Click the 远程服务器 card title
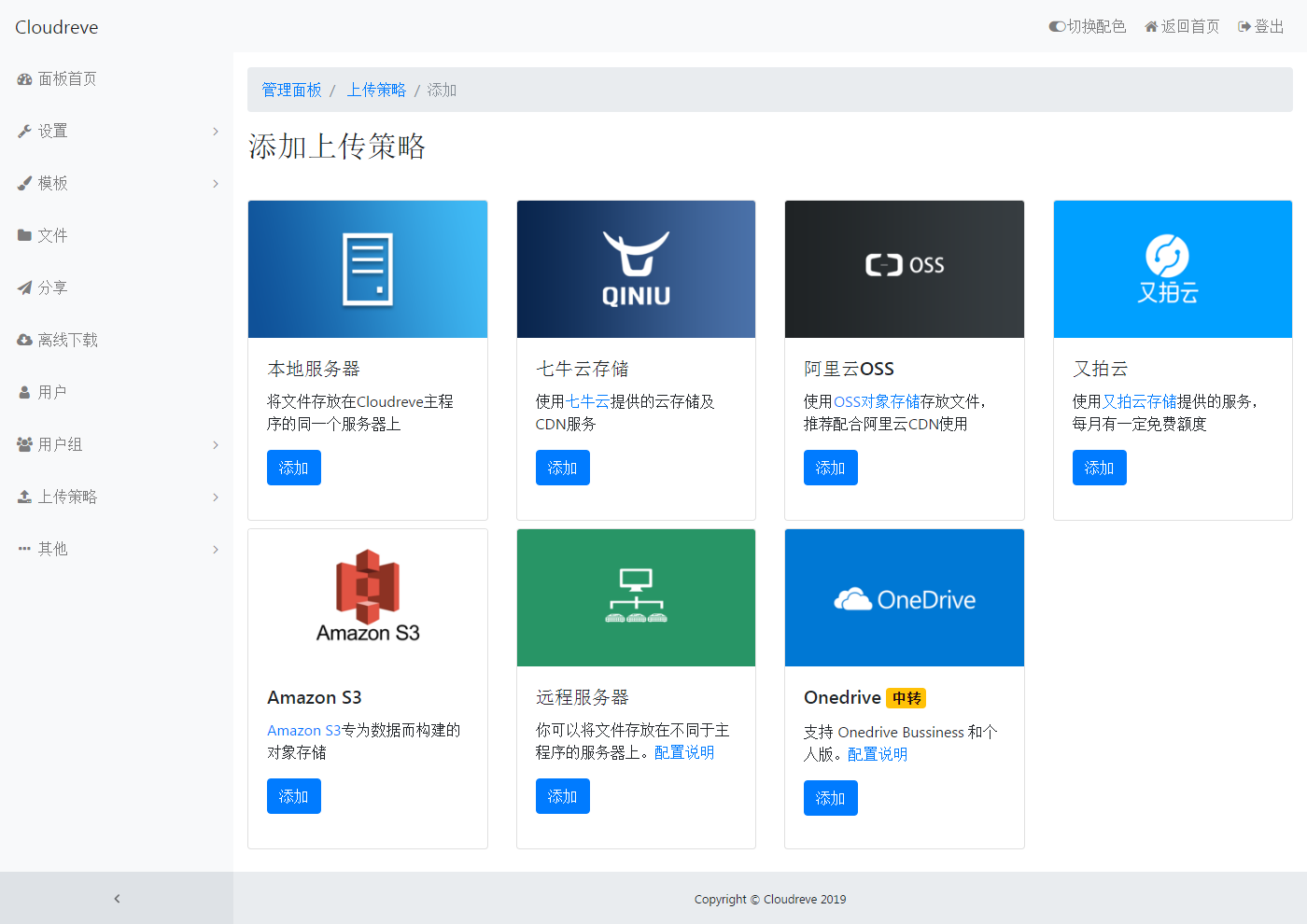The height and width of the screenshot is (924, 1307). 583,697
